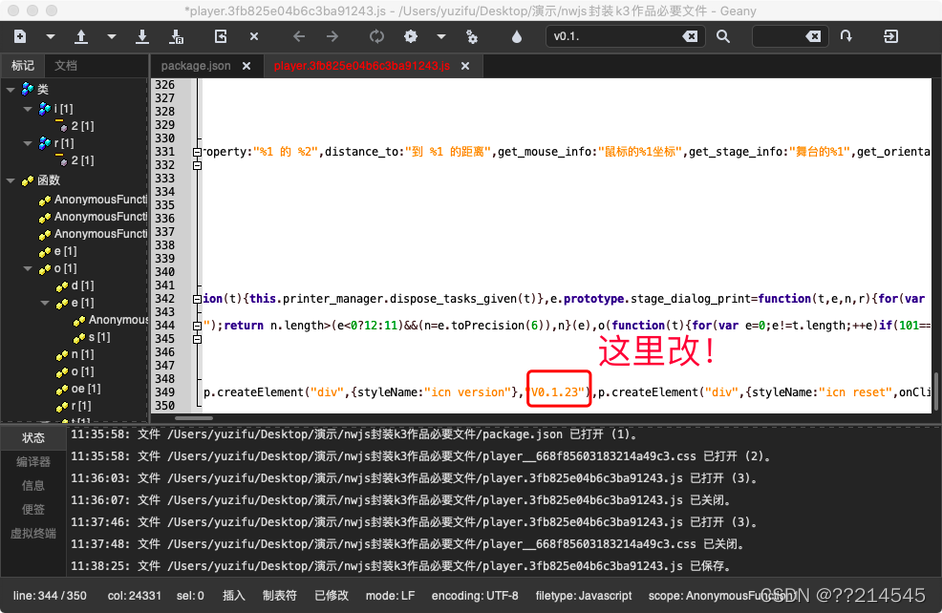Viewport: 942px width, 613px height.
Task: Collapse the 函数 tree group
Action: pos(11,180)
